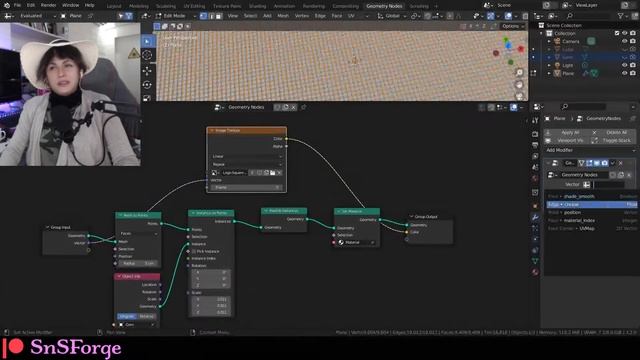
Task: Open the Mesh menu in viewport header
Action: tap(283, 16)
